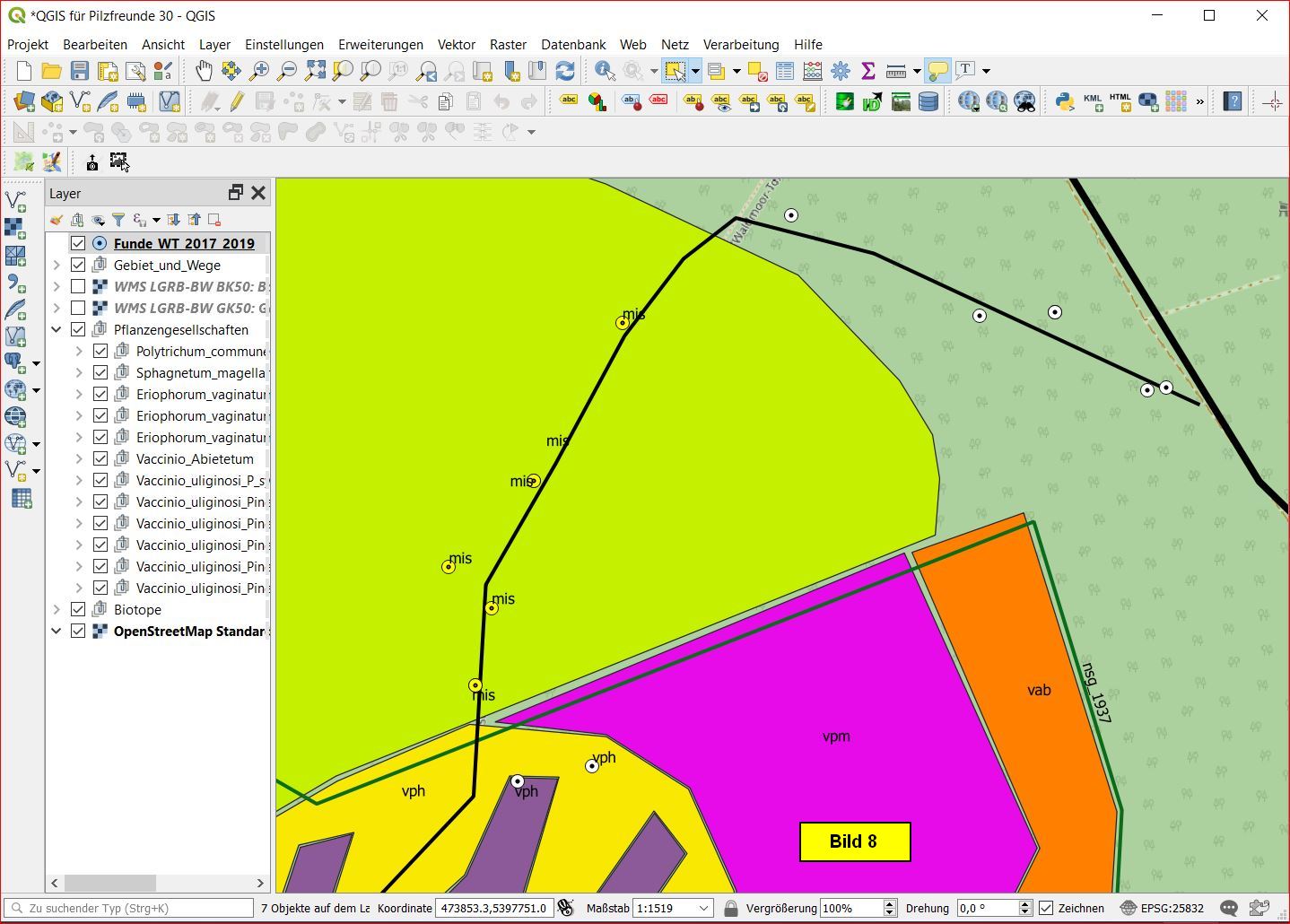Screen dimensions: 1290x924
Task: Select the Pan Map hand tool
Action: pos(204,71)
